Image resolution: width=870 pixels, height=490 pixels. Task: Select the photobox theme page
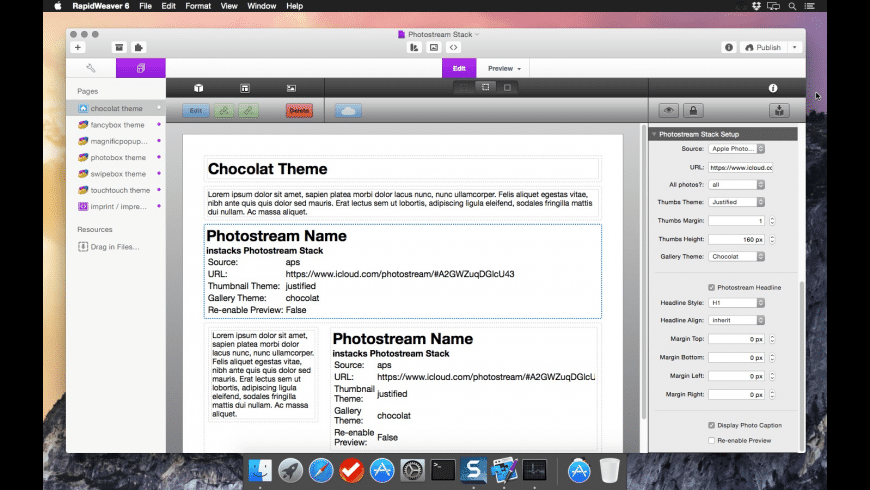coord(116,158)
